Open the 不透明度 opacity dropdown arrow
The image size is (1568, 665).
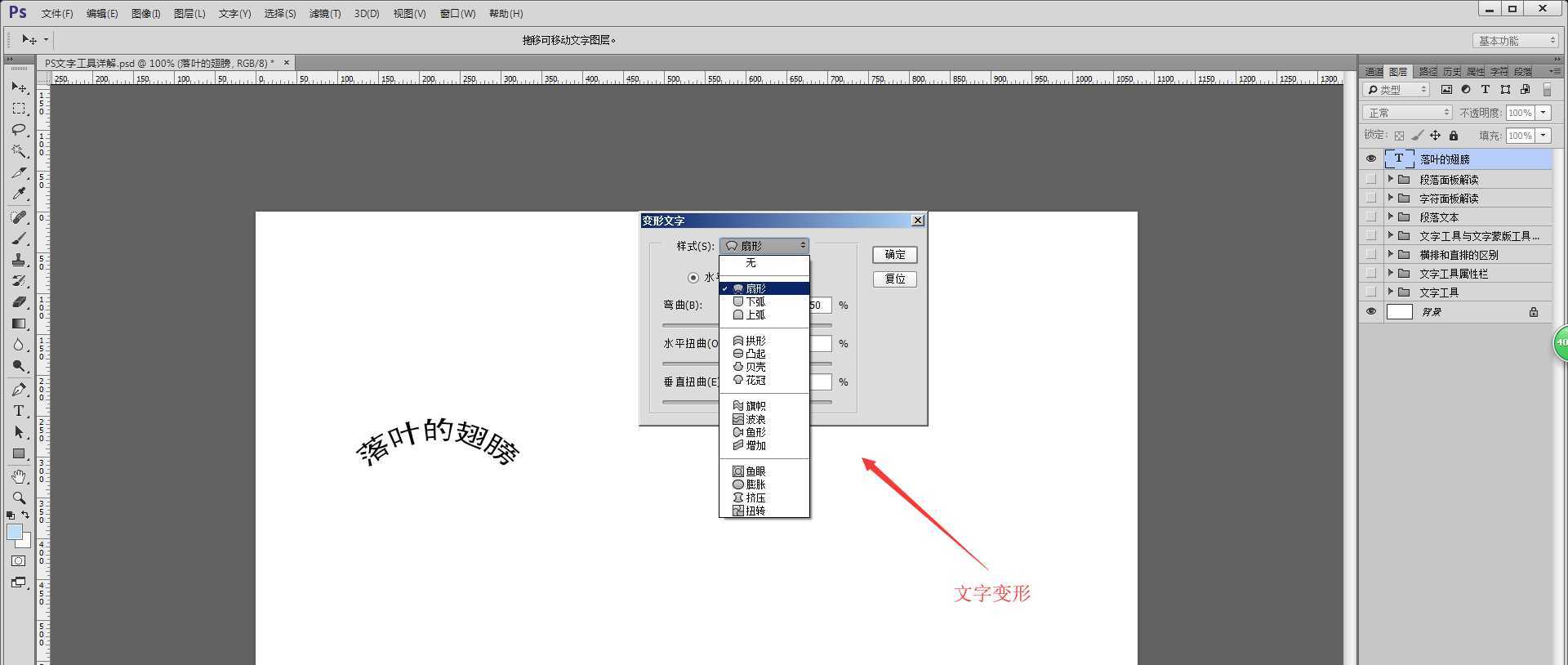pos(1543,113)
